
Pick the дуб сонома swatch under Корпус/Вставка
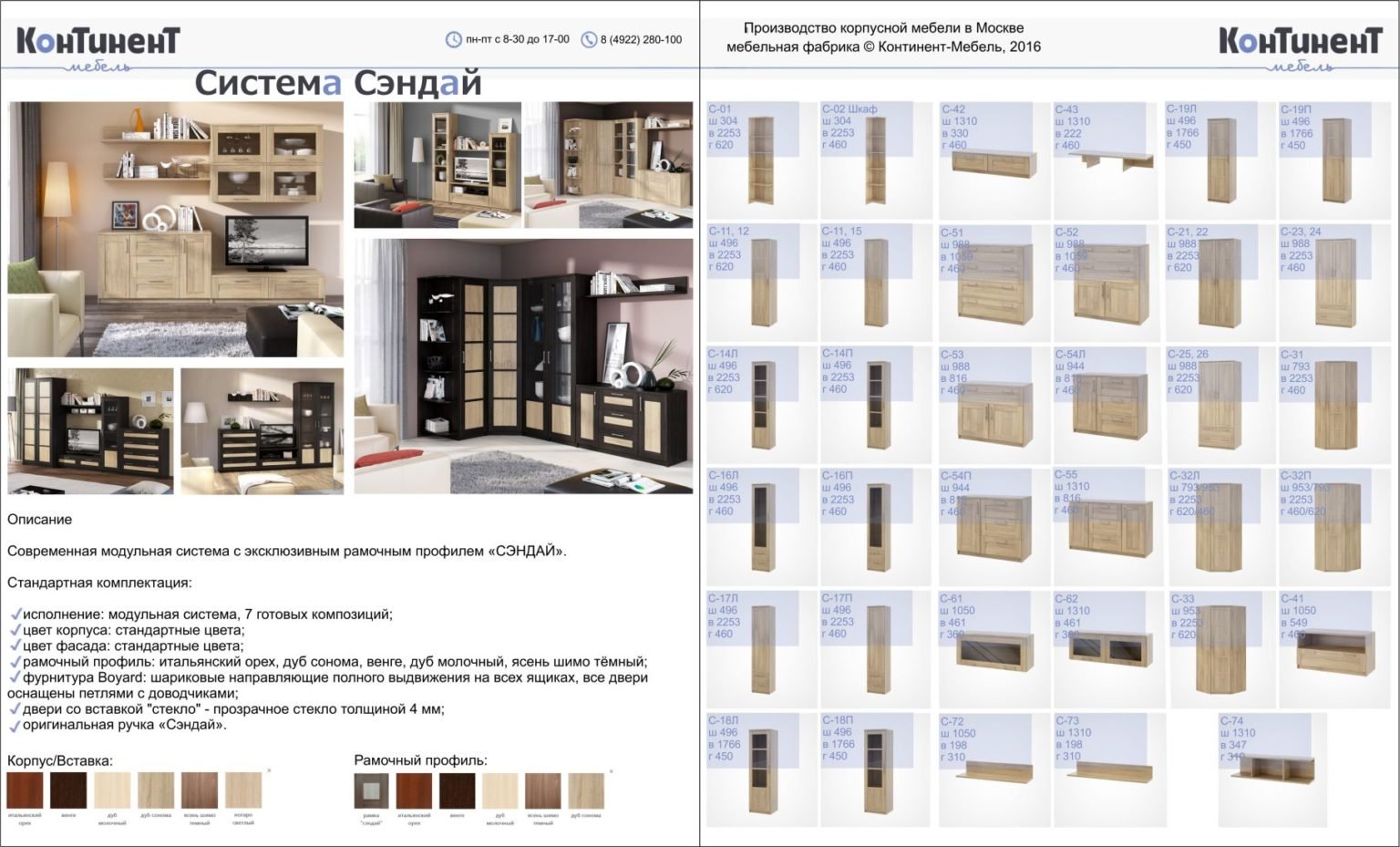point(156,790)
